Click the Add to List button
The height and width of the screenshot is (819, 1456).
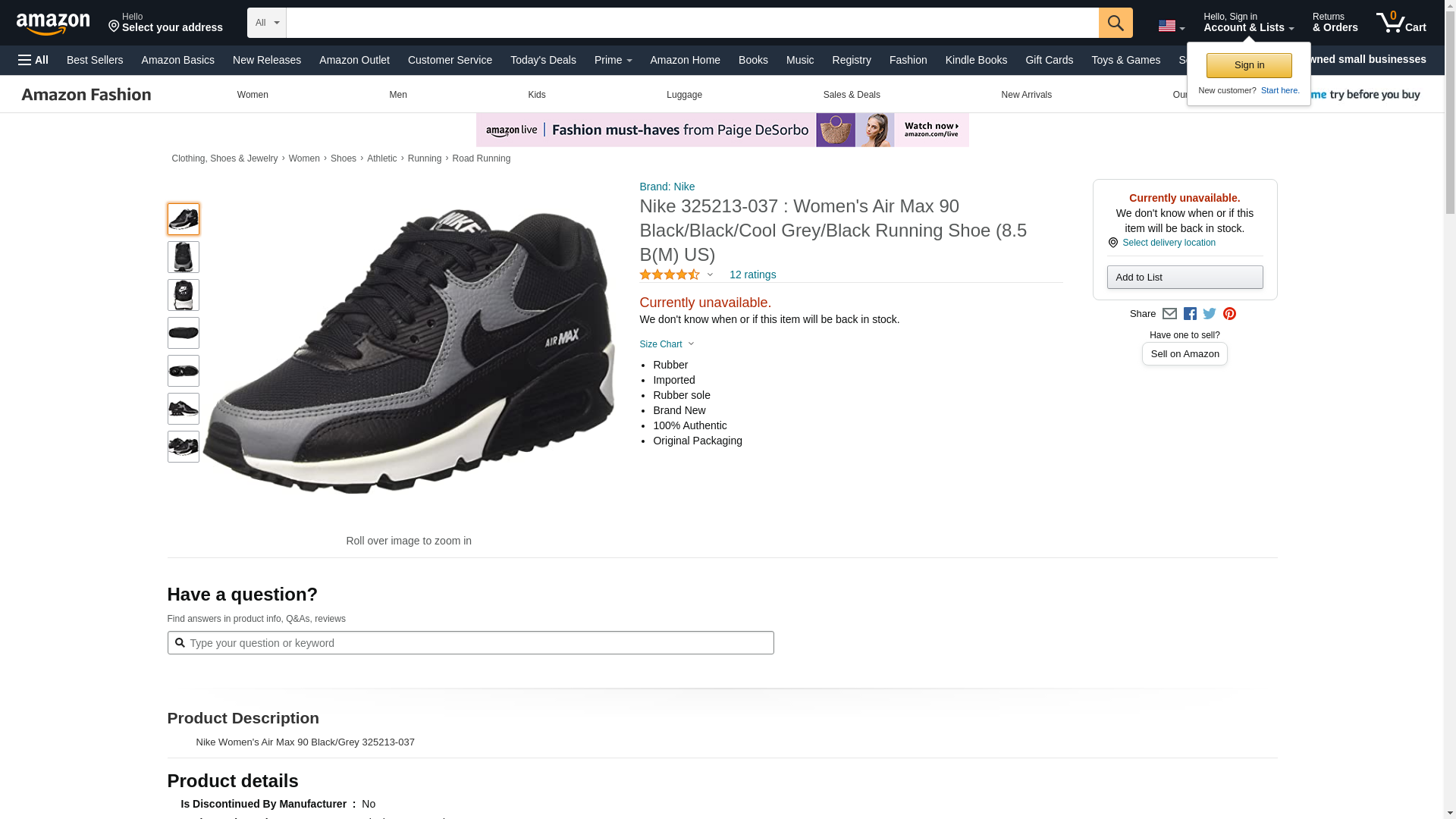(1185, 278)
